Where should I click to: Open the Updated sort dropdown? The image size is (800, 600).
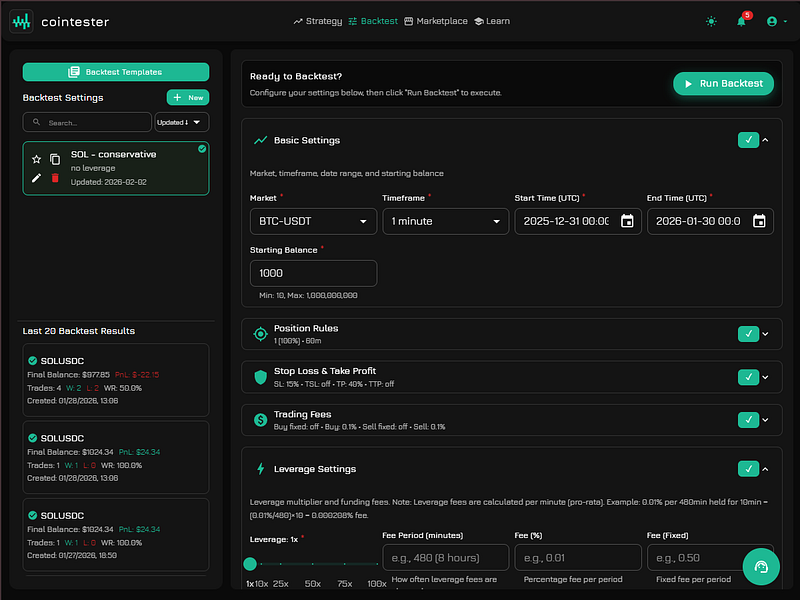[x=182, y=122]
